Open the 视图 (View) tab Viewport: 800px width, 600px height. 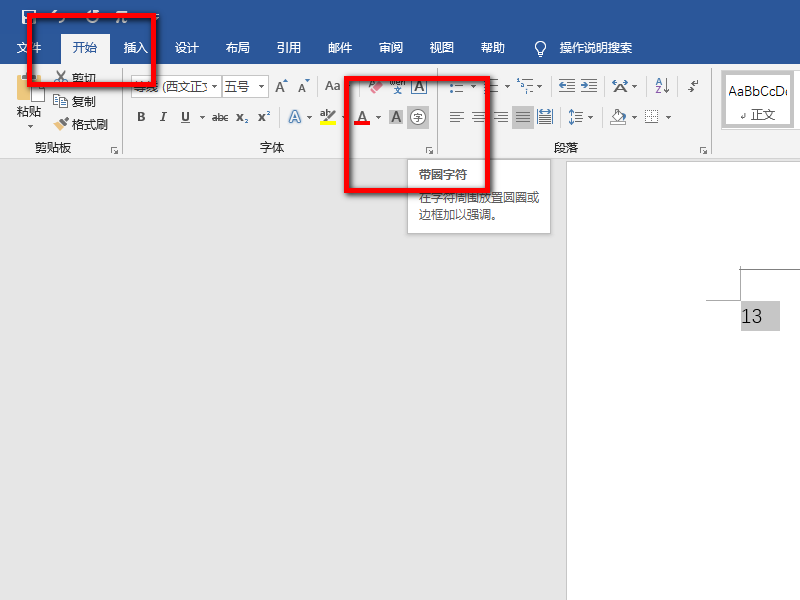(x=441, y=48)
